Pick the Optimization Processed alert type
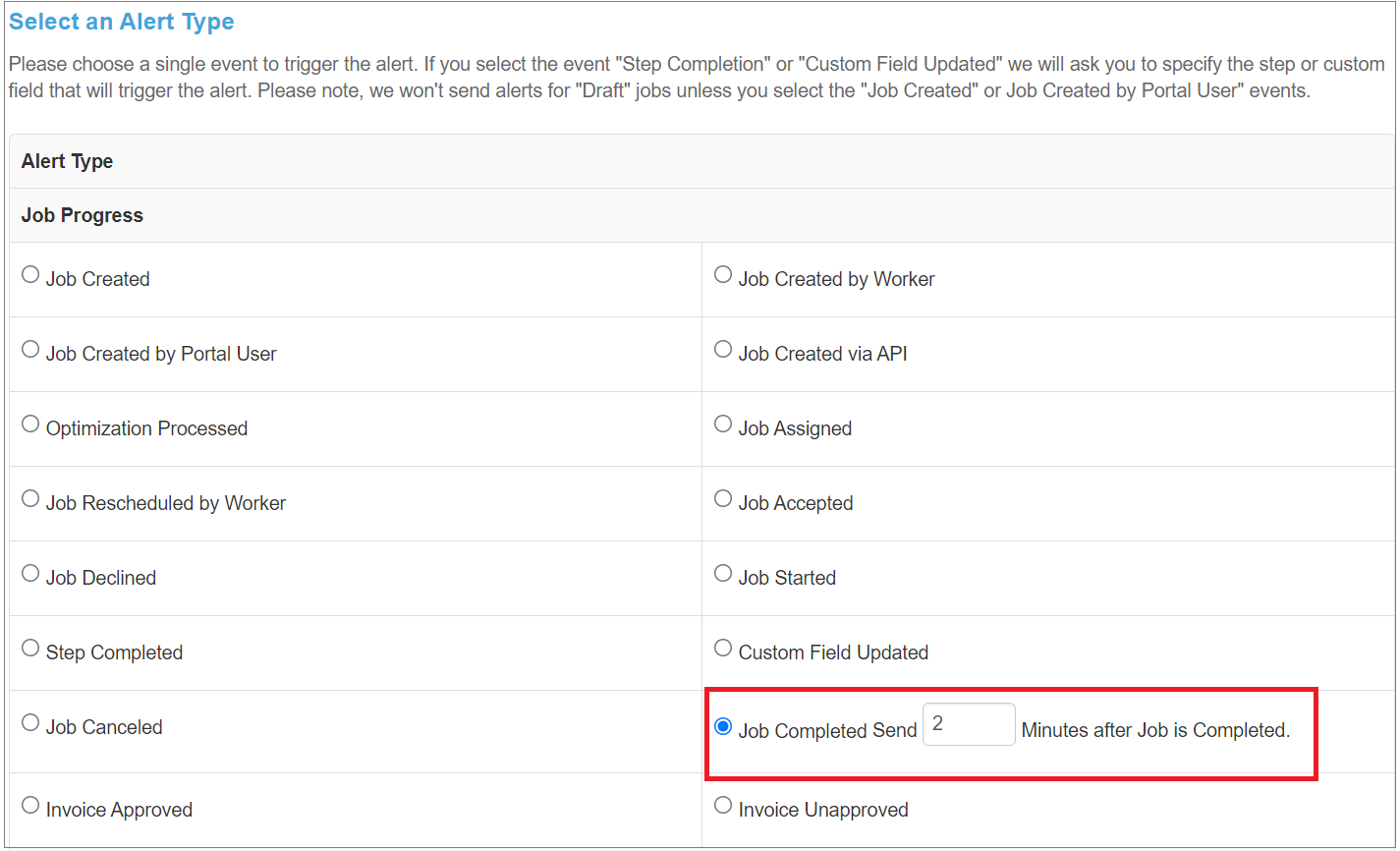 [x=29, y=424]
